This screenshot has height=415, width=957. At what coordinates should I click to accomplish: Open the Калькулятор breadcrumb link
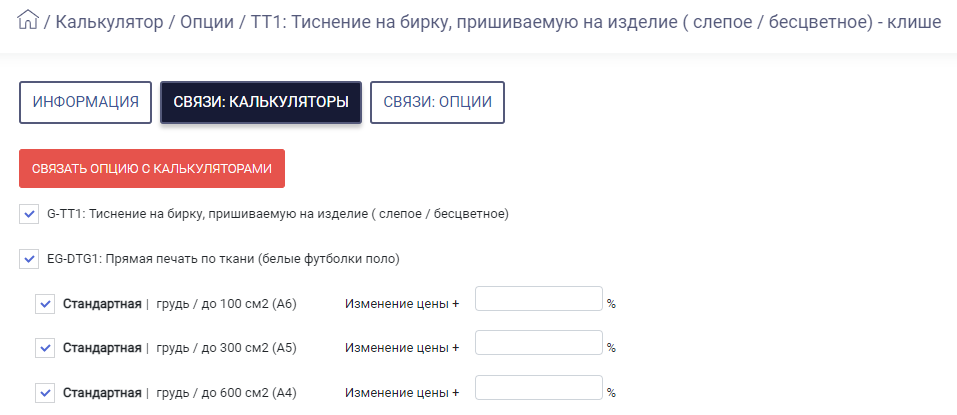[109, 23]
